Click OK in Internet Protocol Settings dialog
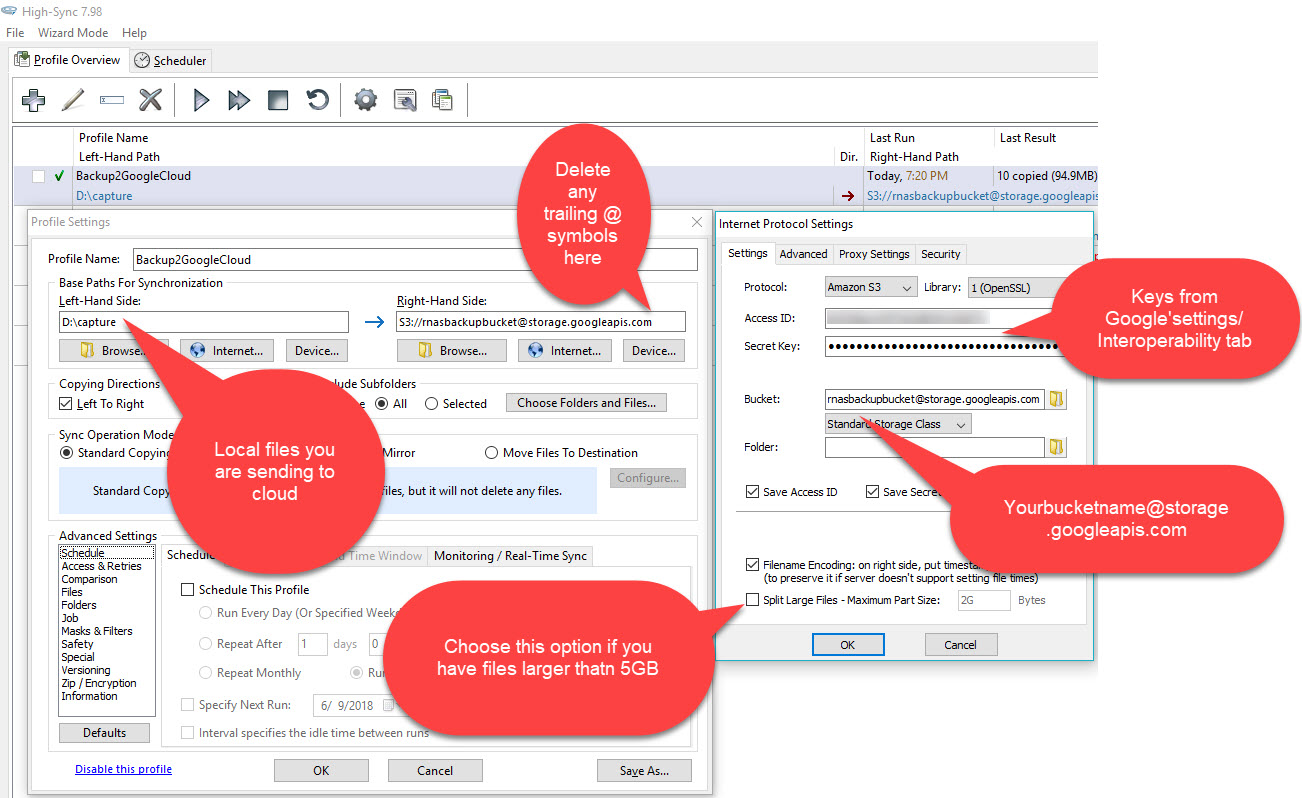Image resolution: width=1302 pixels, height=798 pixels. 847,645
